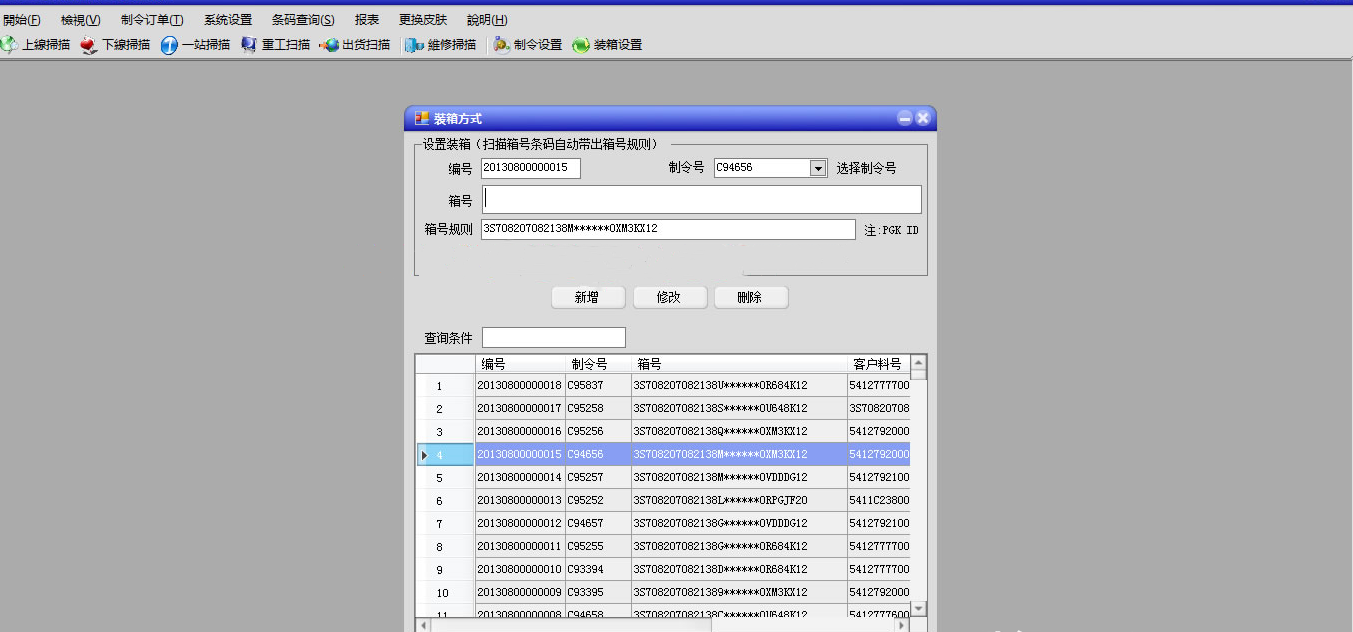Viewport: 1353px width, 632px height.
Task: Click the 維修掃描 repair scan icon
Action: coord(415,45)
